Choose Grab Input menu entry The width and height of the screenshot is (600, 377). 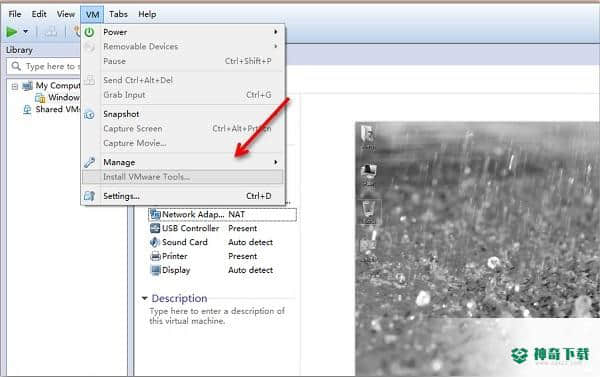pos(183,95)
